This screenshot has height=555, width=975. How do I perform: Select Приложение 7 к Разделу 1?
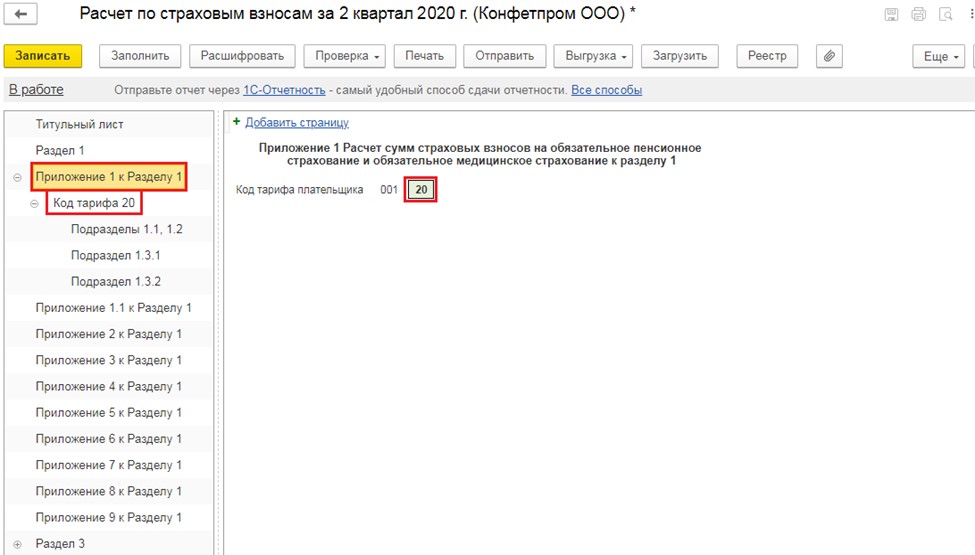tap(109, 465)
